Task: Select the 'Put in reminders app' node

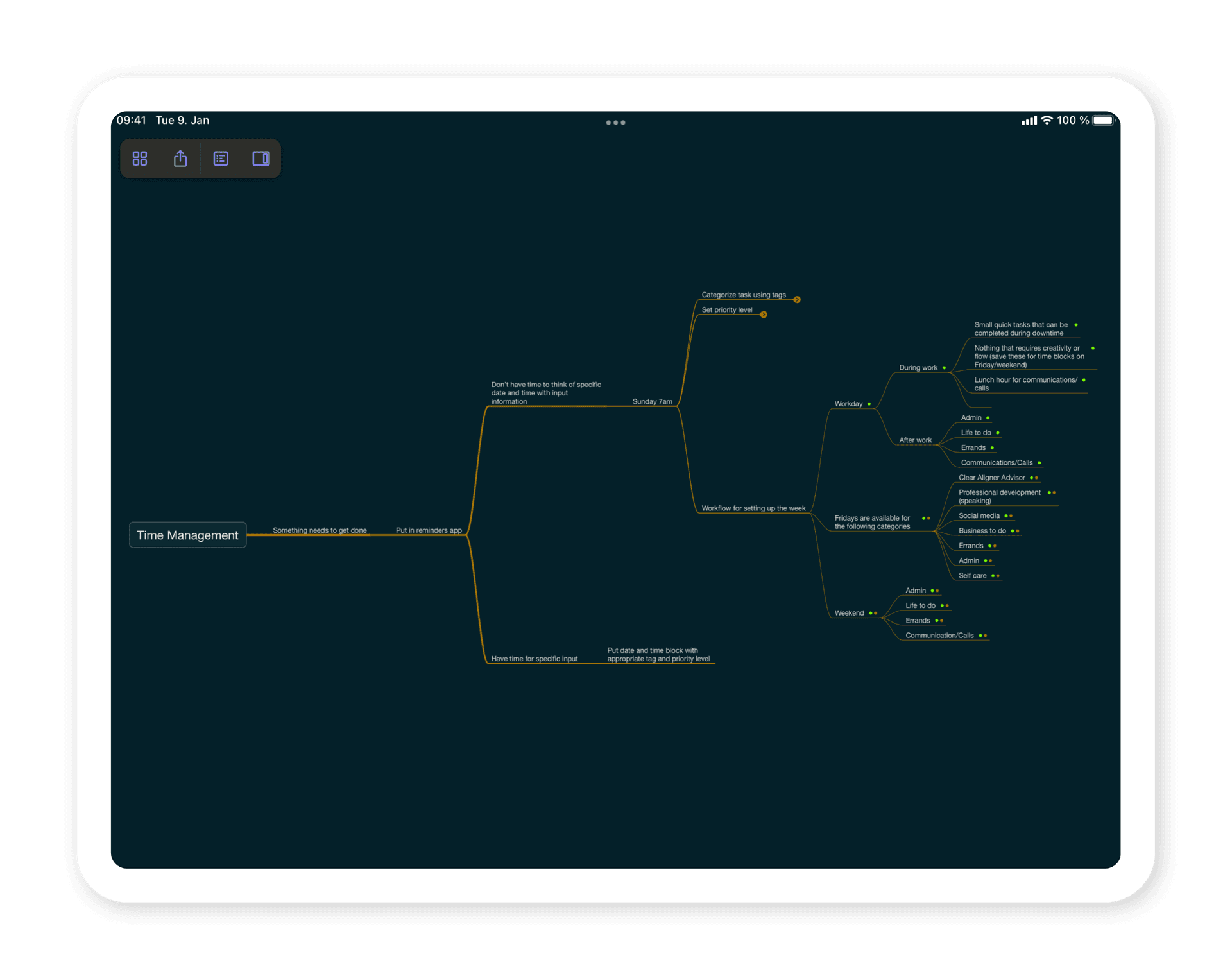Action: pyautogui.click(x=429, y=530)
